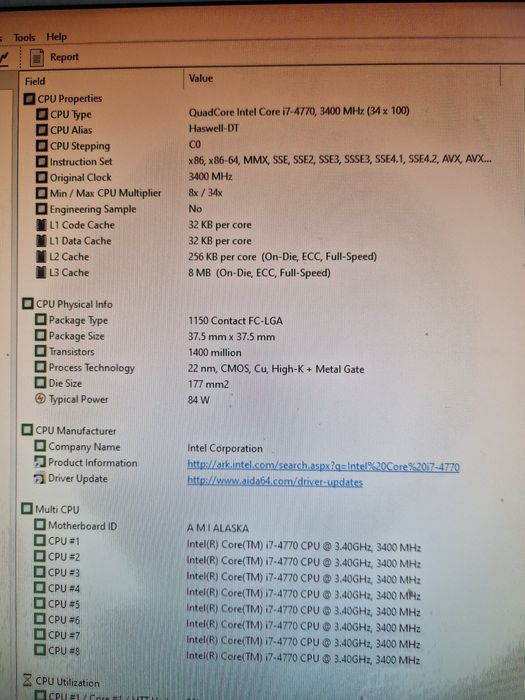The width and height of the screenshot is (525, 700).
Task: Select the Haswell-DT value
Action: coord(213,129)
